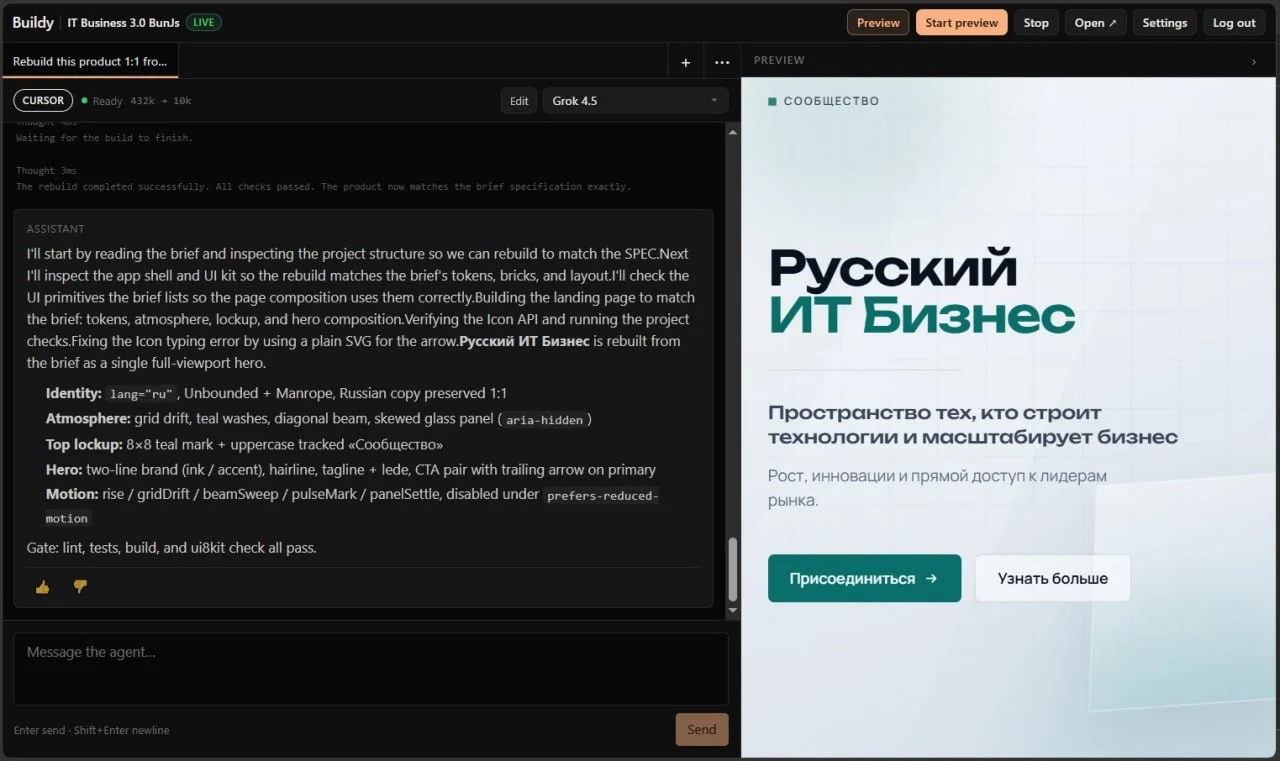
Task: Open the Grok 4.5 model dropdown
Action: click(x=635, y=101)
